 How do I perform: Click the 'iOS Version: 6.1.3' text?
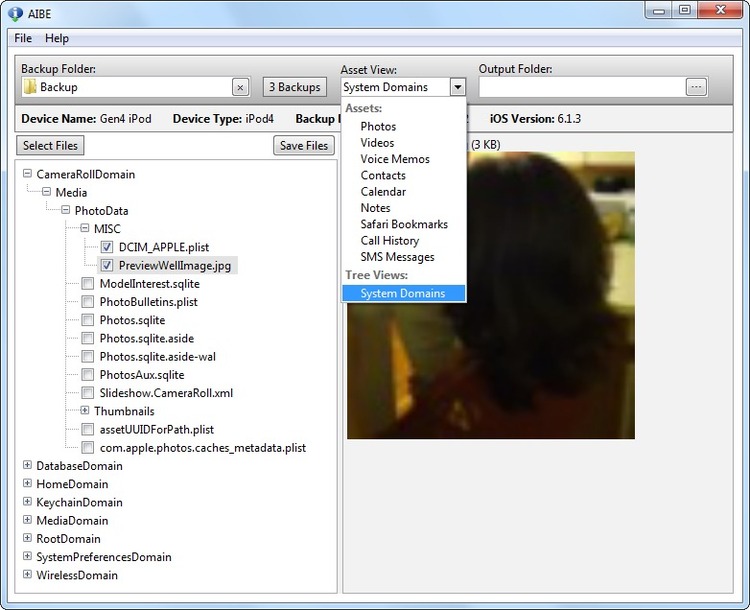pos(535,119)
